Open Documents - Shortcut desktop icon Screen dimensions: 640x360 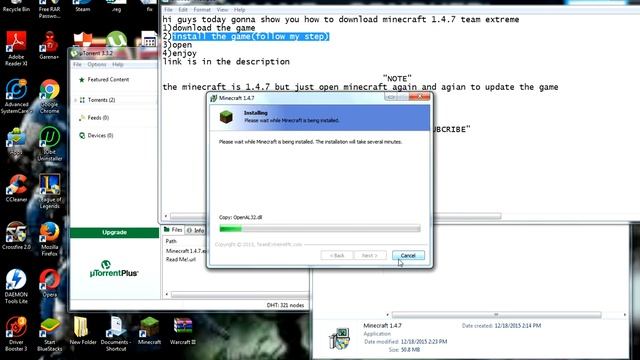tap(116, 333)
